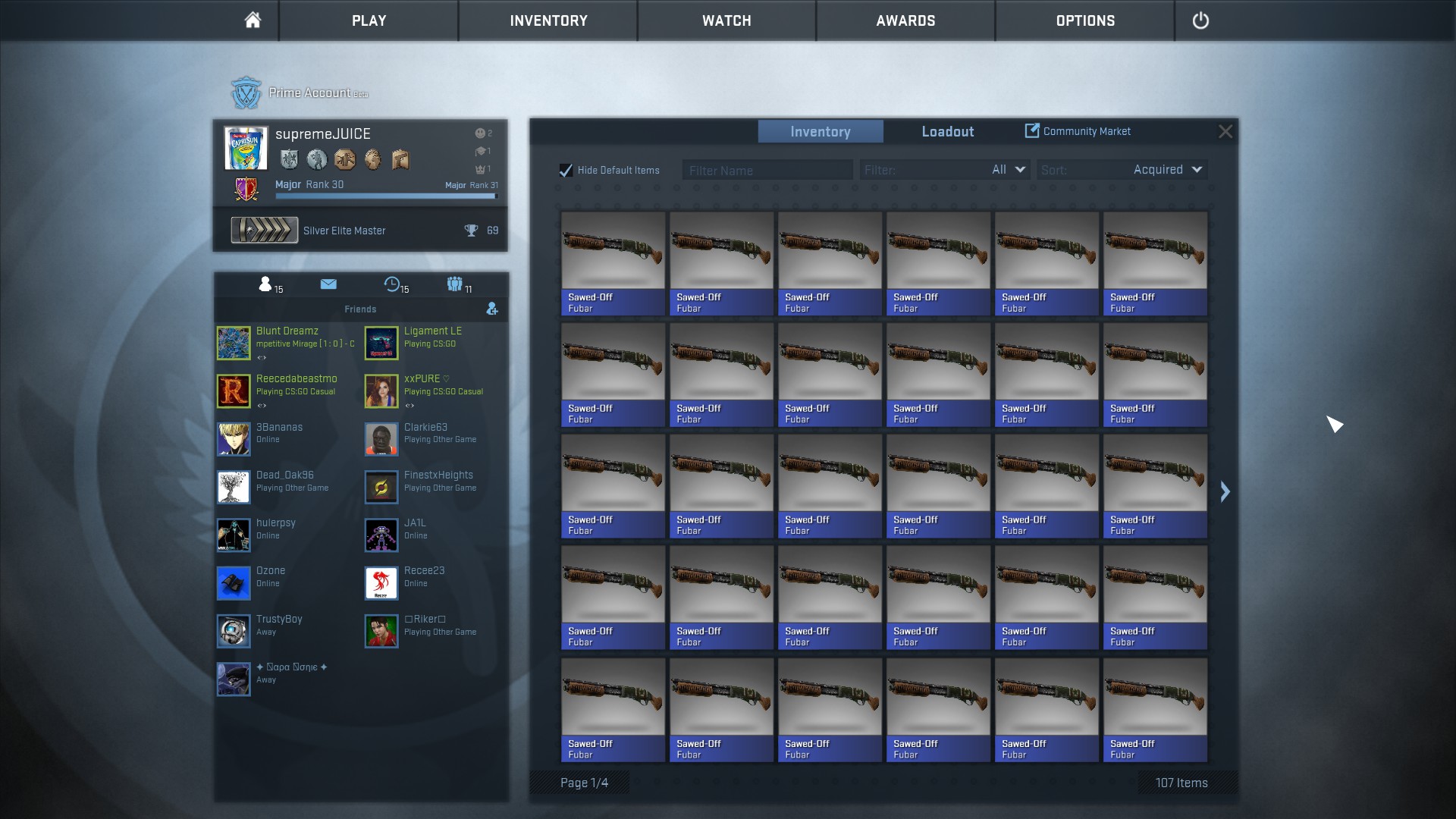The height and width of the screenshot is (819, 1456).
Task: Toggle Hide Default Items checkbox
Action: [x=566, y=171]
